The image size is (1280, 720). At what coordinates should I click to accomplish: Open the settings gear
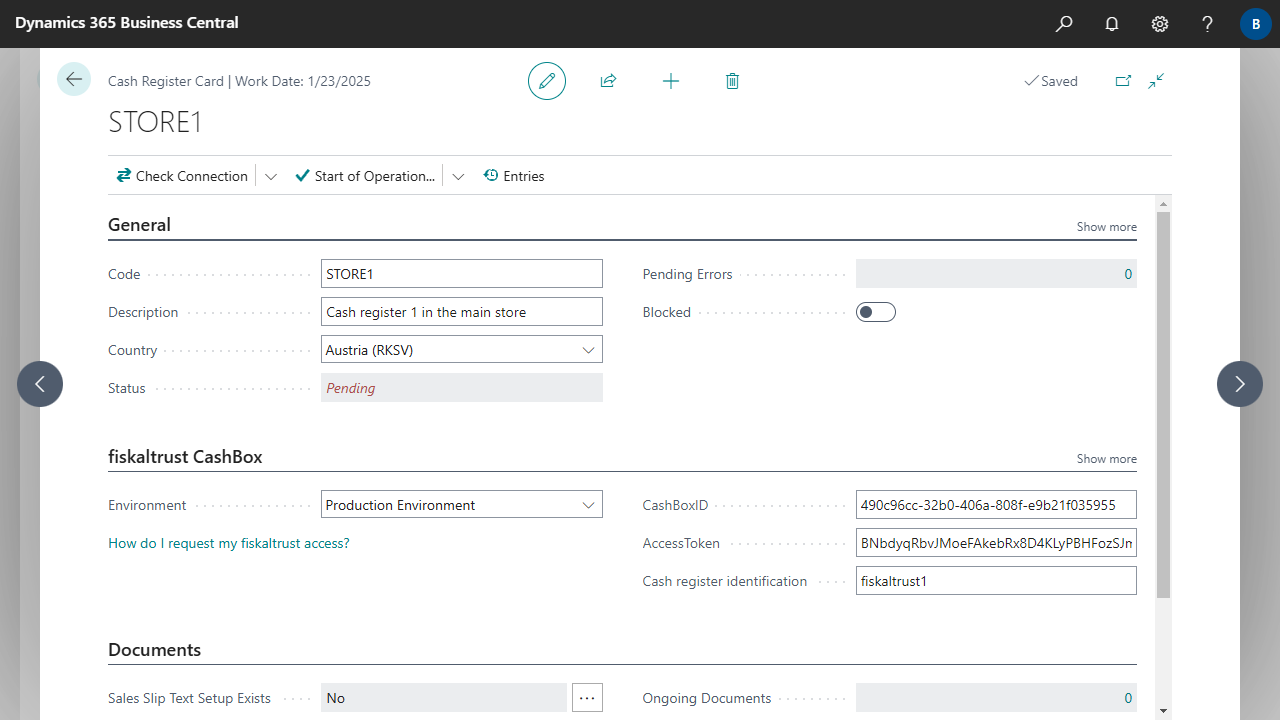pos(1160,23)
